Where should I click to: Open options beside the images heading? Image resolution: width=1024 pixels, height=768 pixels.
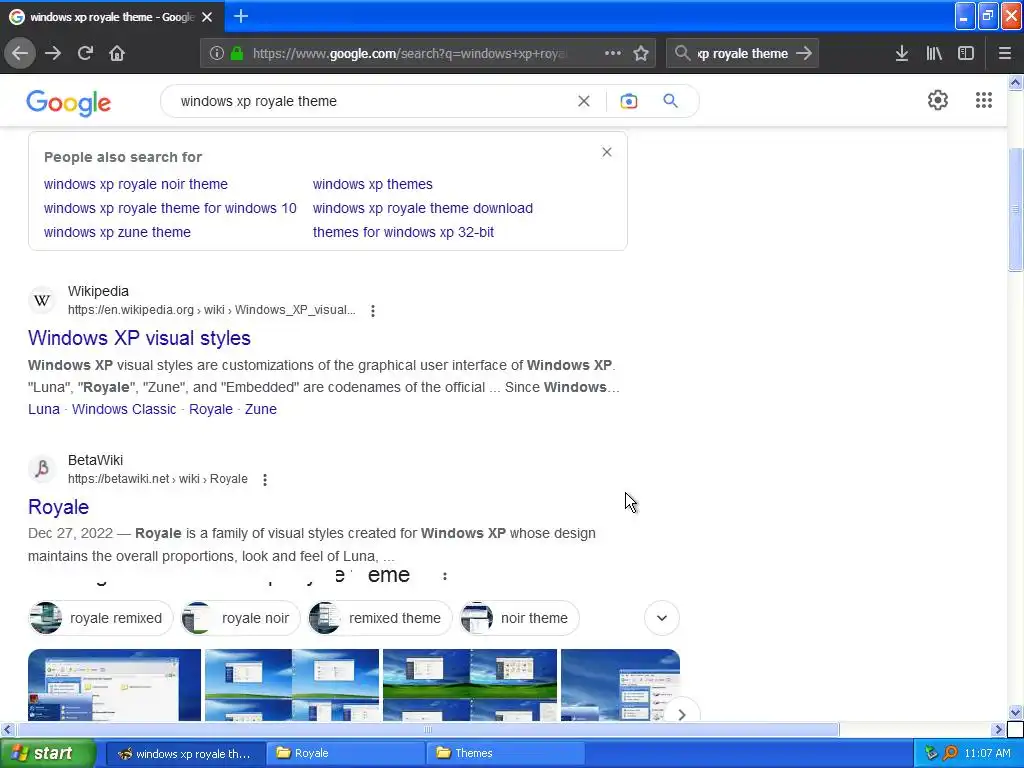445,576
